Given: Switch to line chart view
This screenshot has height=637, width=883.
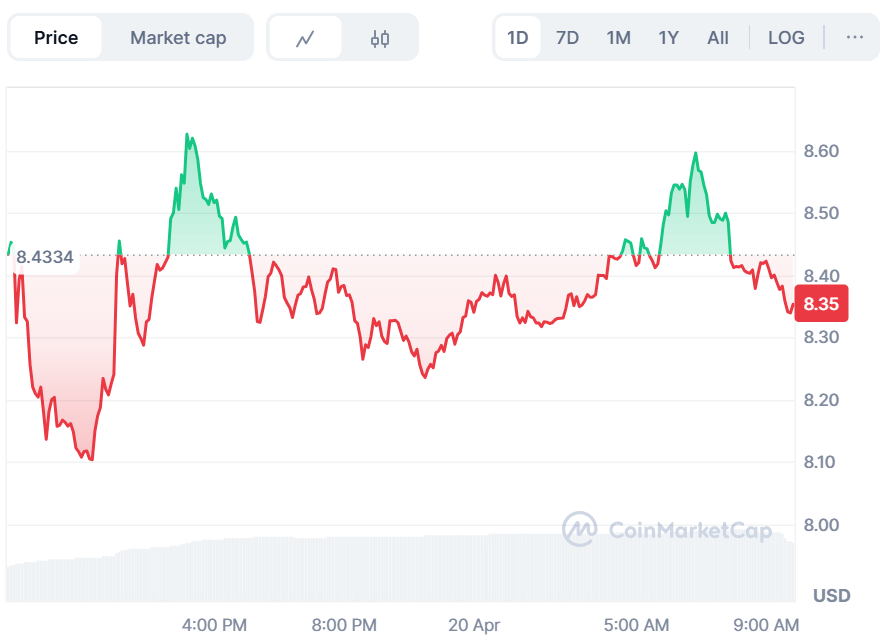Looking at the screenshot, I should [305, 38].
